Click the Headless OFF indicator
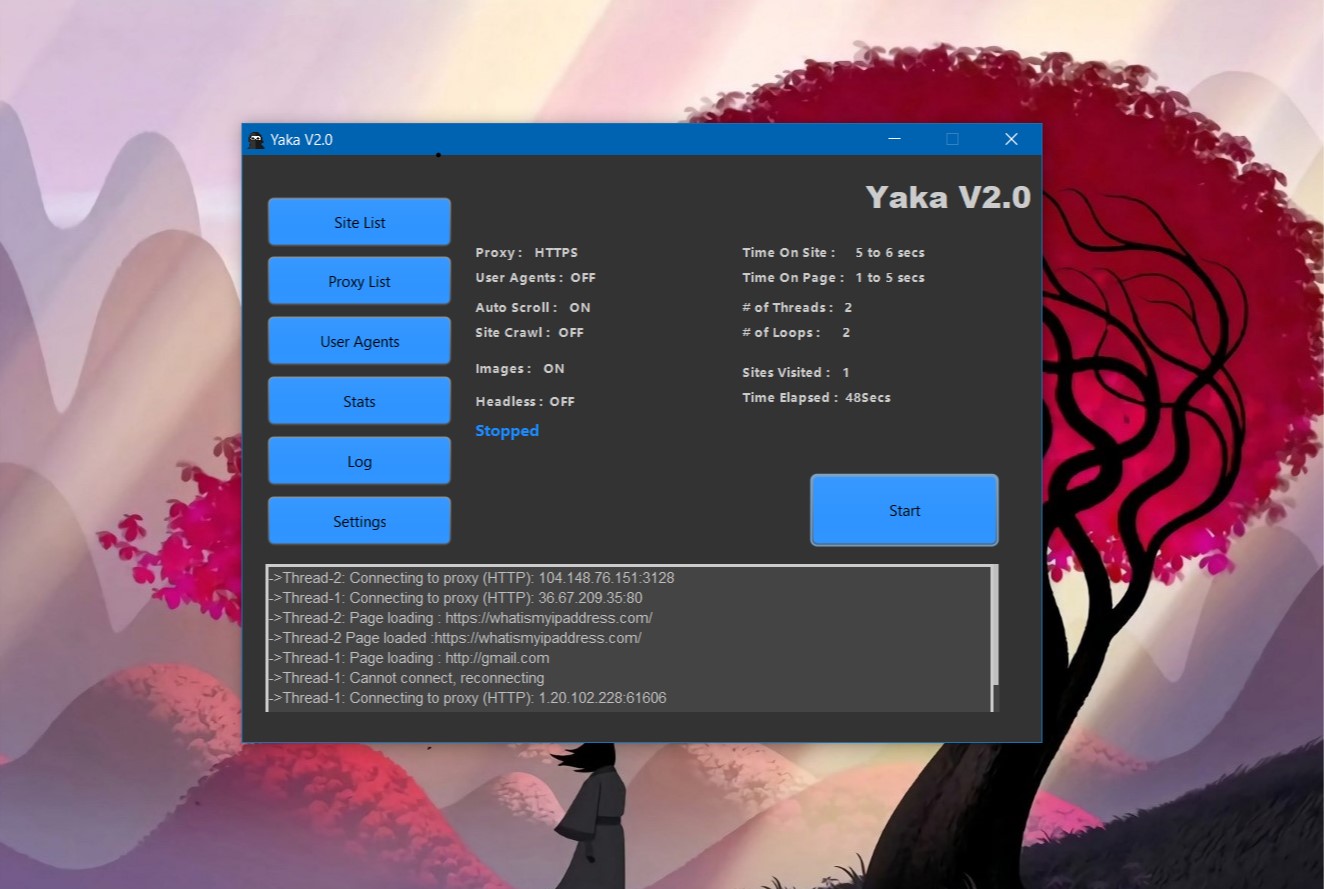Screen dimensions: 1324x889 (525, 402)
